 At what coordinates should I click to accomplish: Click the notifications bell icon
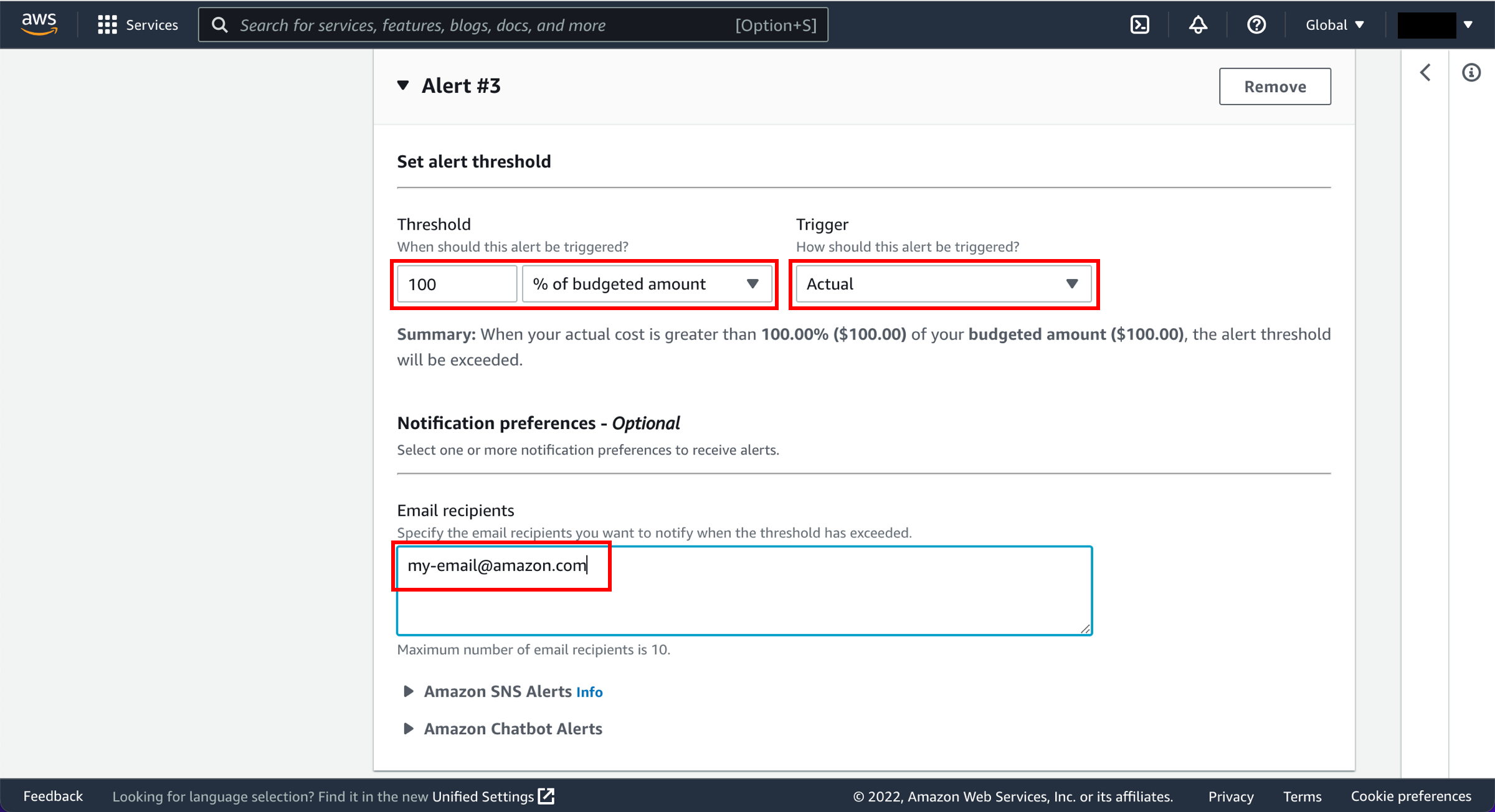[x=1197, y=25]
